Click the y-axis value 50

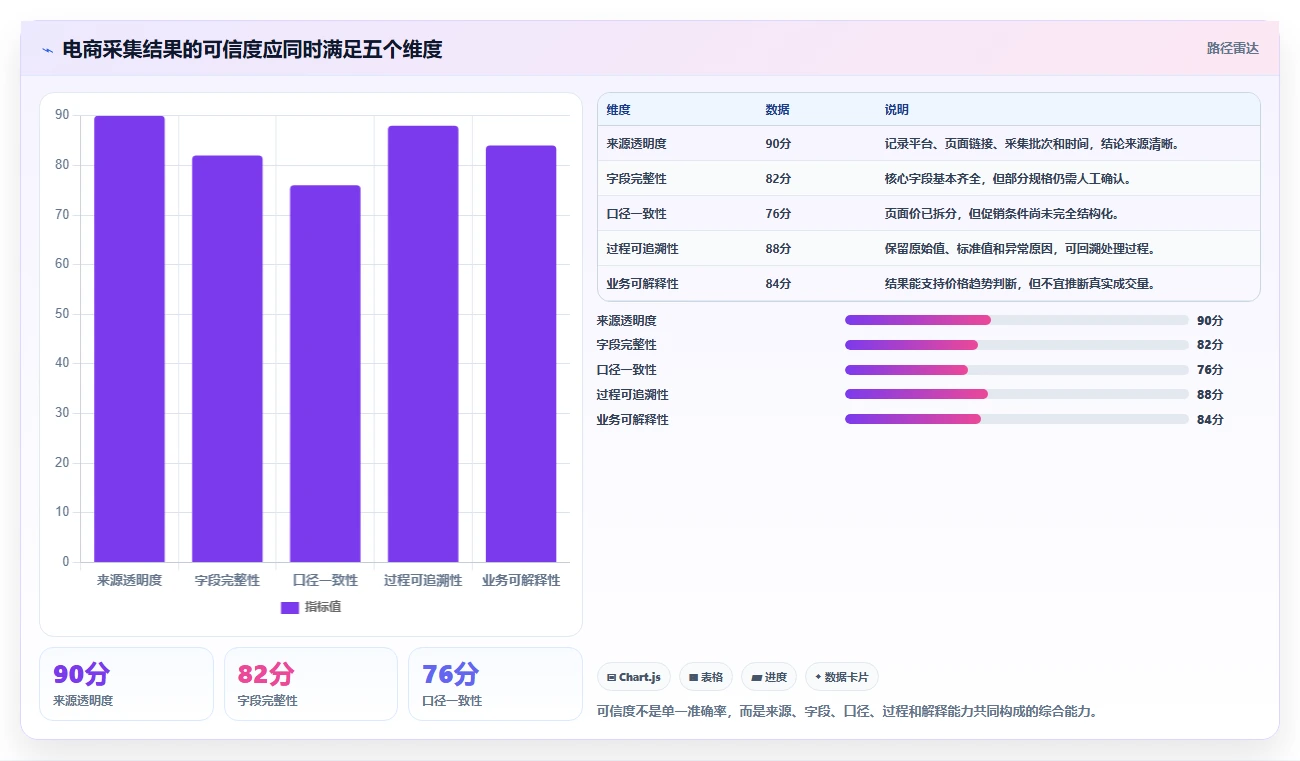point(62,314)
